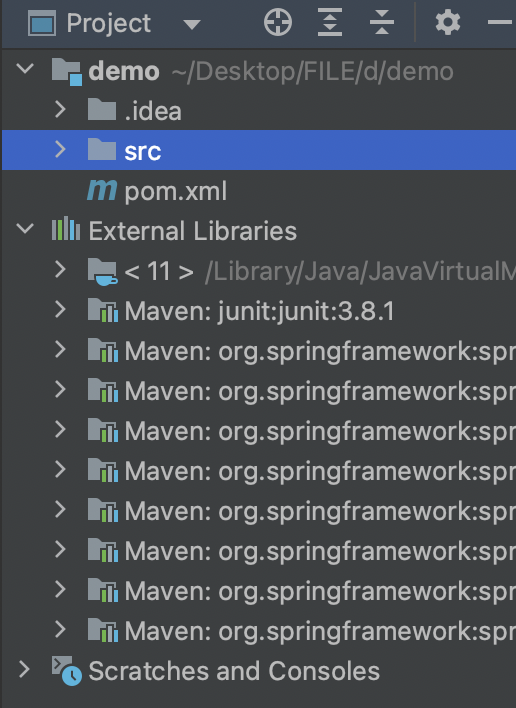Select the demo module folder icon
Image resolution: width=516 pixels, height=708 pixels.
tap(67, 71)
